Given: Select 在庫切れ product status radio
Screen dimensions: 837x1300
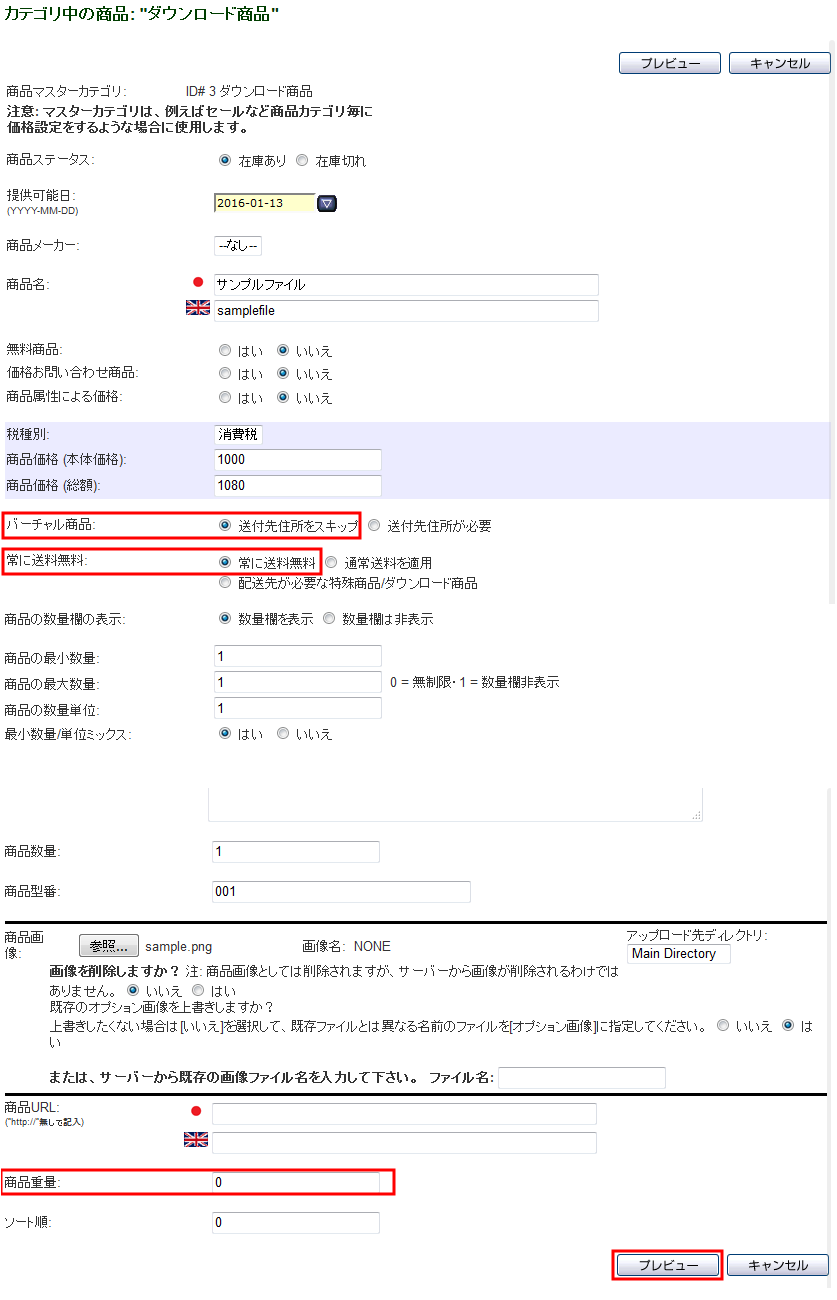Looking at the screenshot, I should (x=302, y=161).
